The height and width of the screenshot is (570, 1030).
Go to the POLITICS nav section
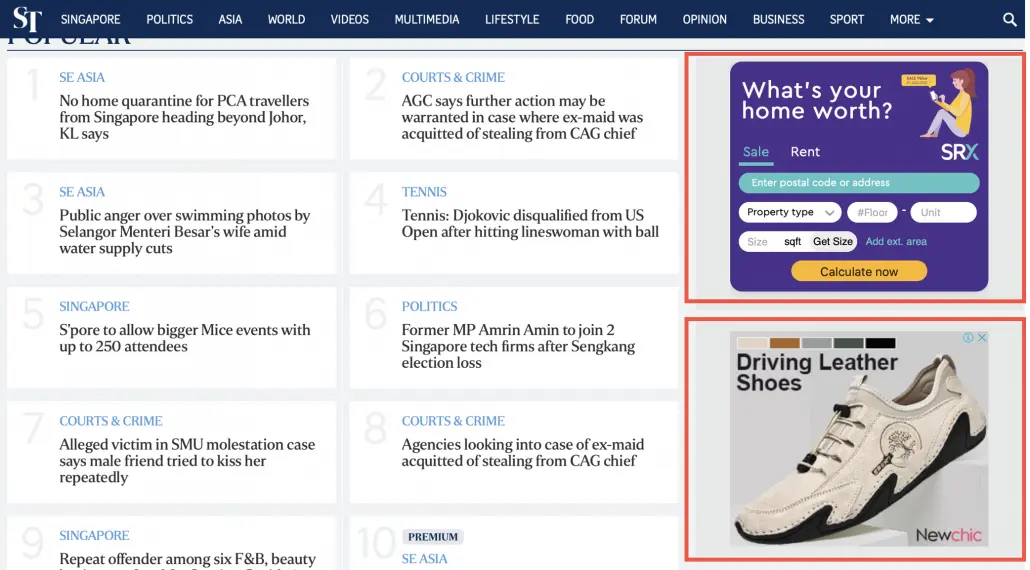(x=169, y=20)
